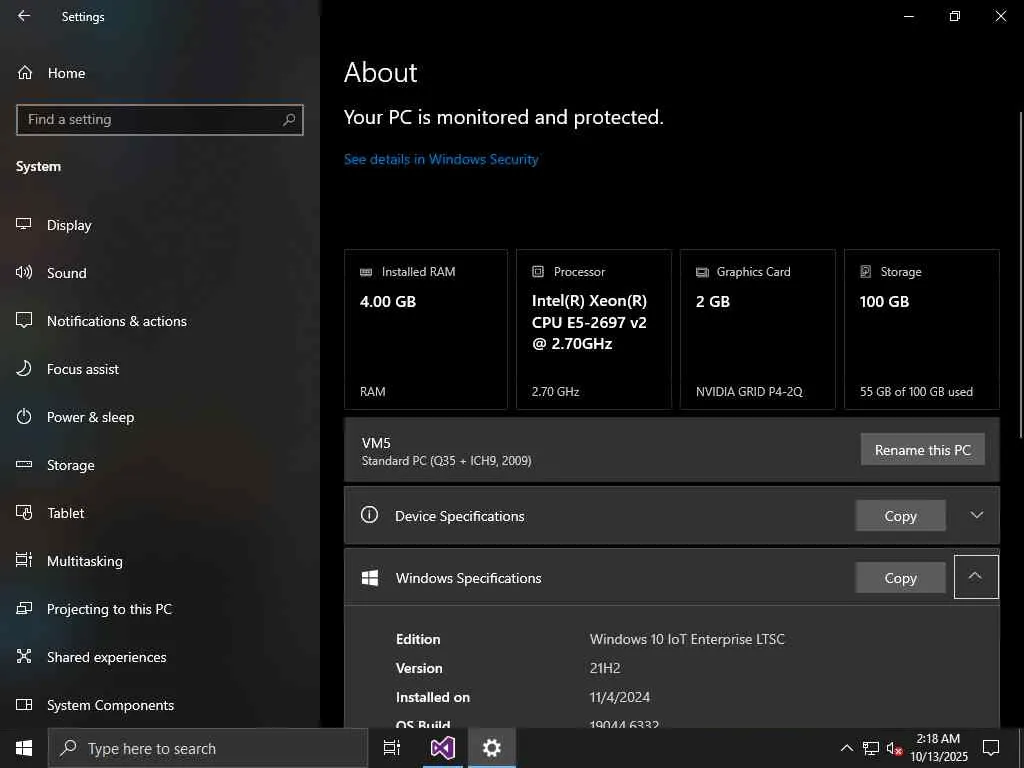Click the Windows logo beside Windows Specifications

click(370, 578)
